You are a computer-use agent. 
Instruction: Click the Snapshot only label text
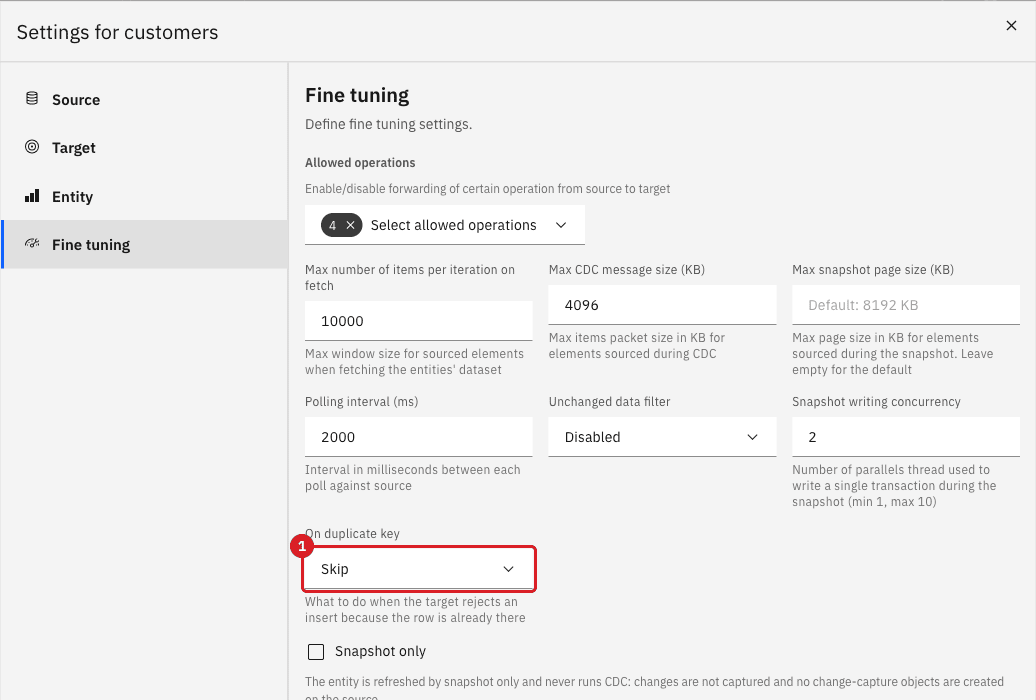tap(380, 651)
